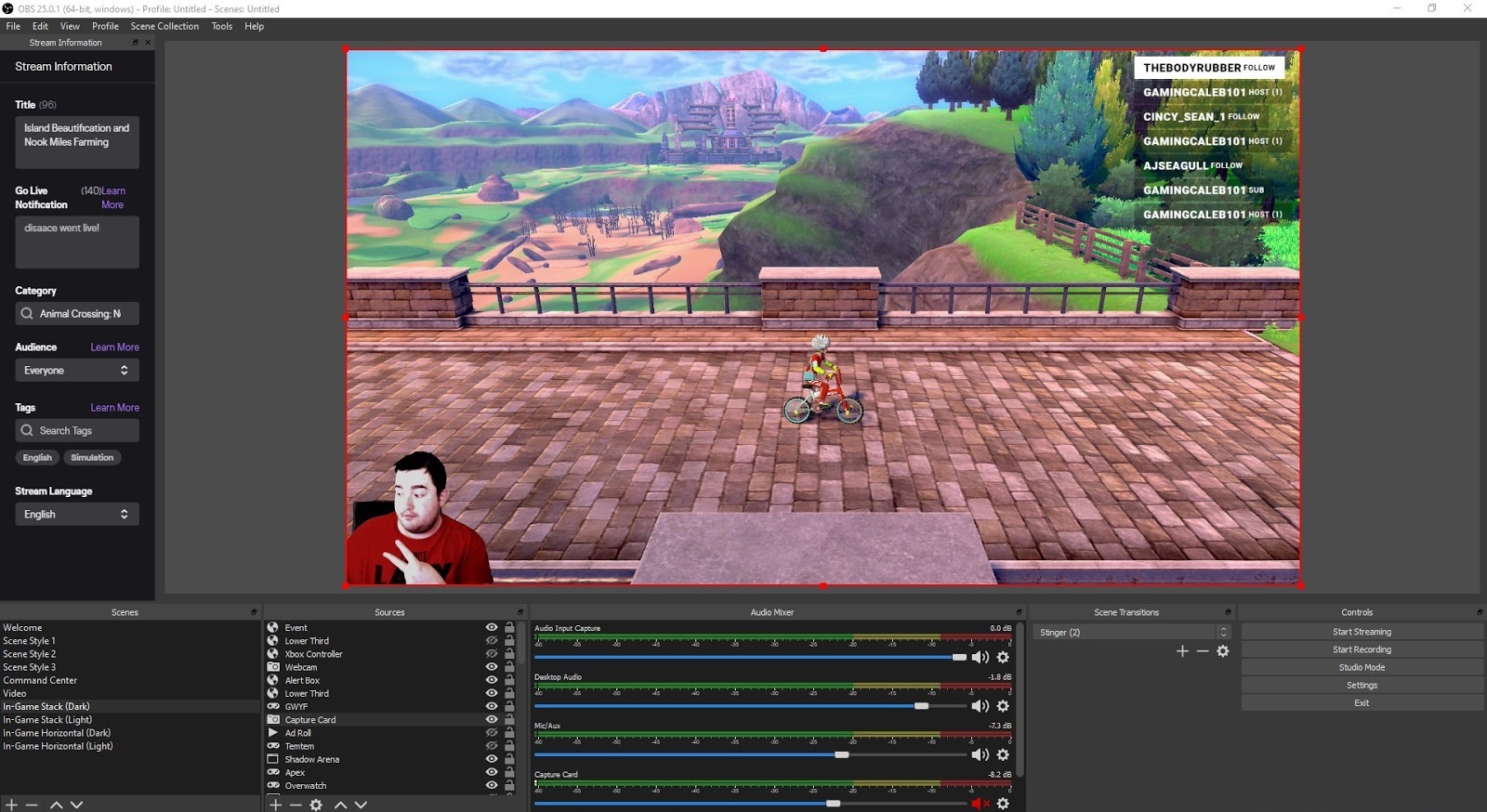Open the Scene Collection menu
Screen dimensions: 1487x812
pyautogui.click(x=164, y=26)
